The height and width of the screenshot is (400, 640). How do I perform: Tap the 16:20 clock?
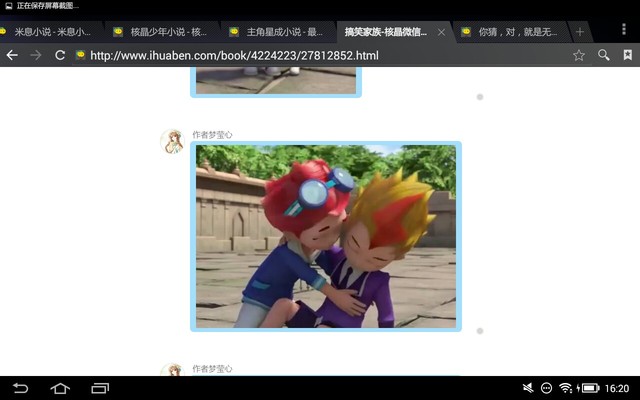pos(617,388)
